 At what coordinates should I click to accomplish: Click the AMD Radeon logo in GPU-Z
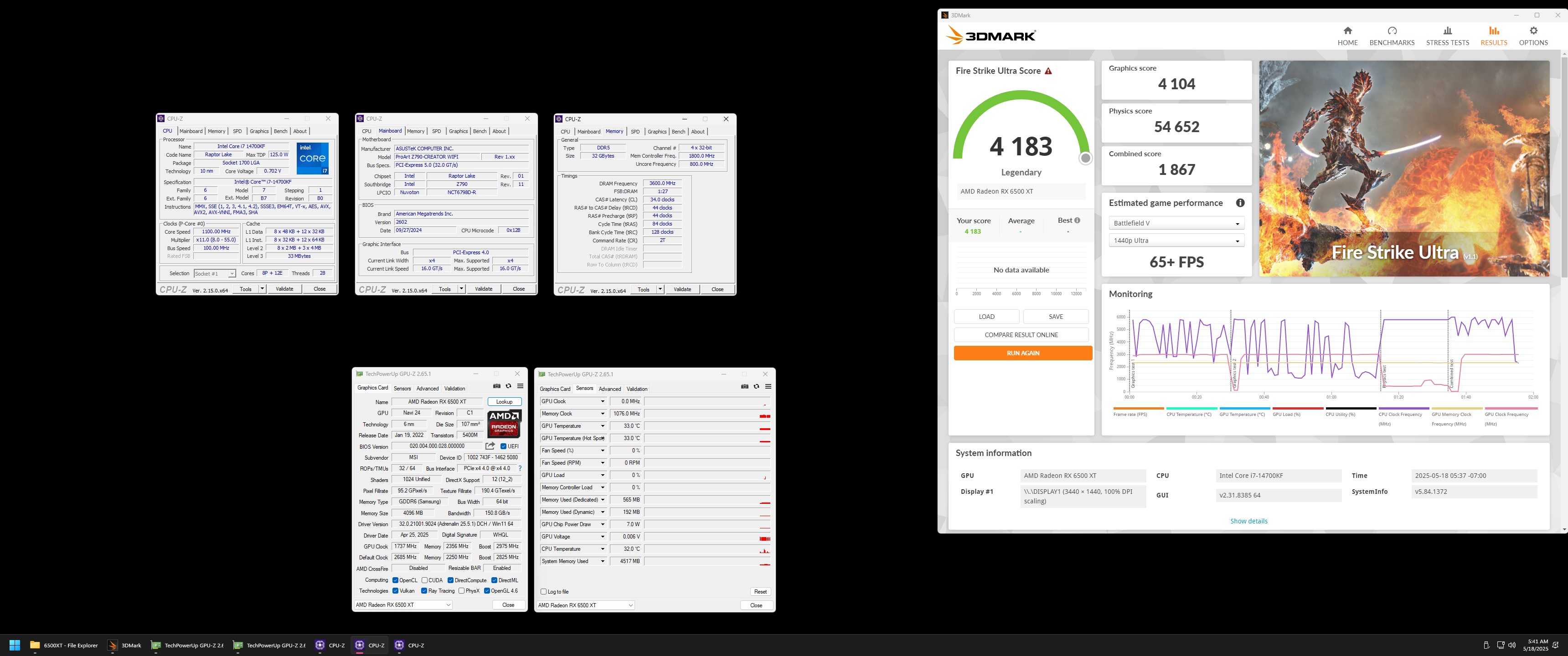(x=504, y=424)
